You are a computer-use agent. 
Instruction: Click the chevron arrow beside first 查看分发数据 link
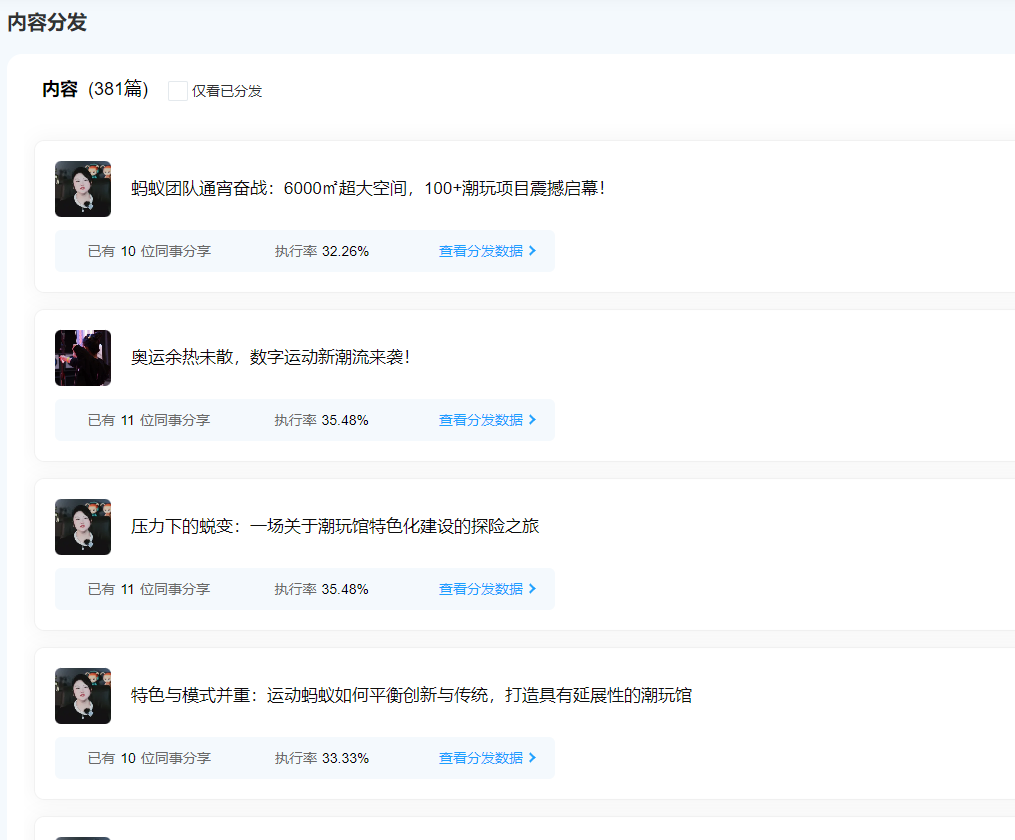pyautogui.click(x=533, y=253)
